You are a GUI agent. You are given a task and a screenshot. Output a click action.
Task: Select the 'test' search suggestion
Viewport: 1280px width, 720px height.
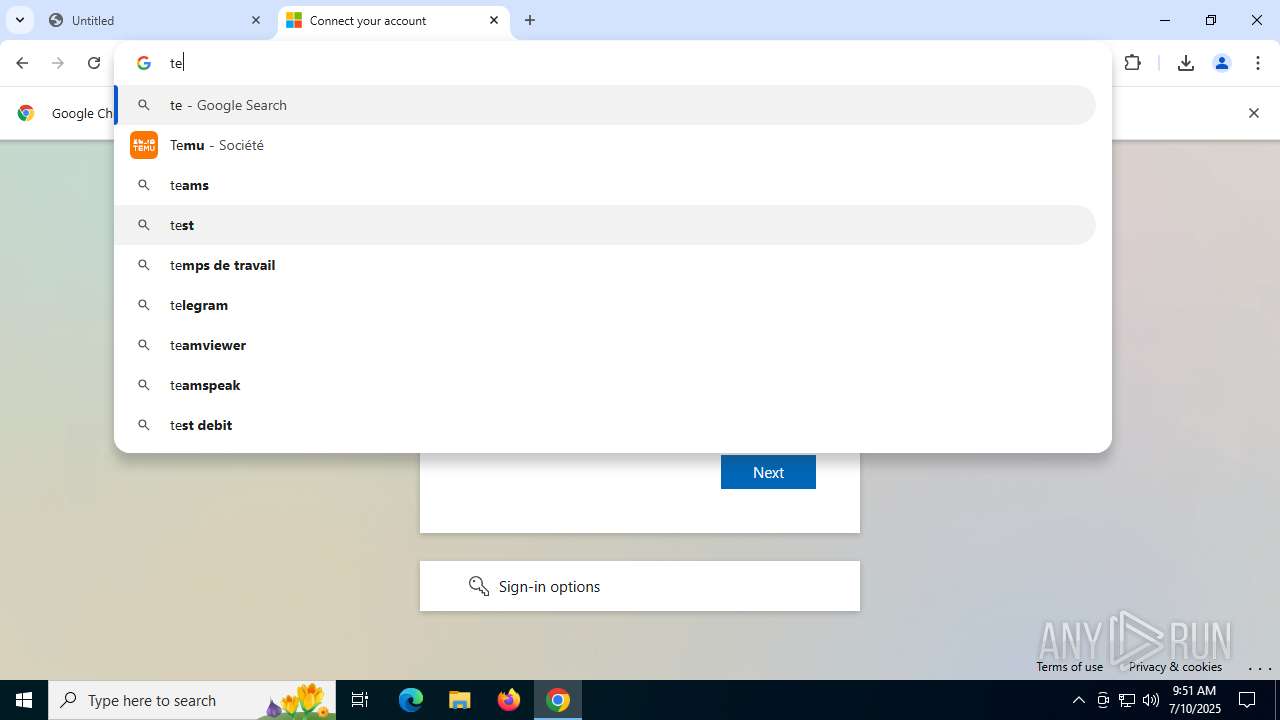click(605, 225)
